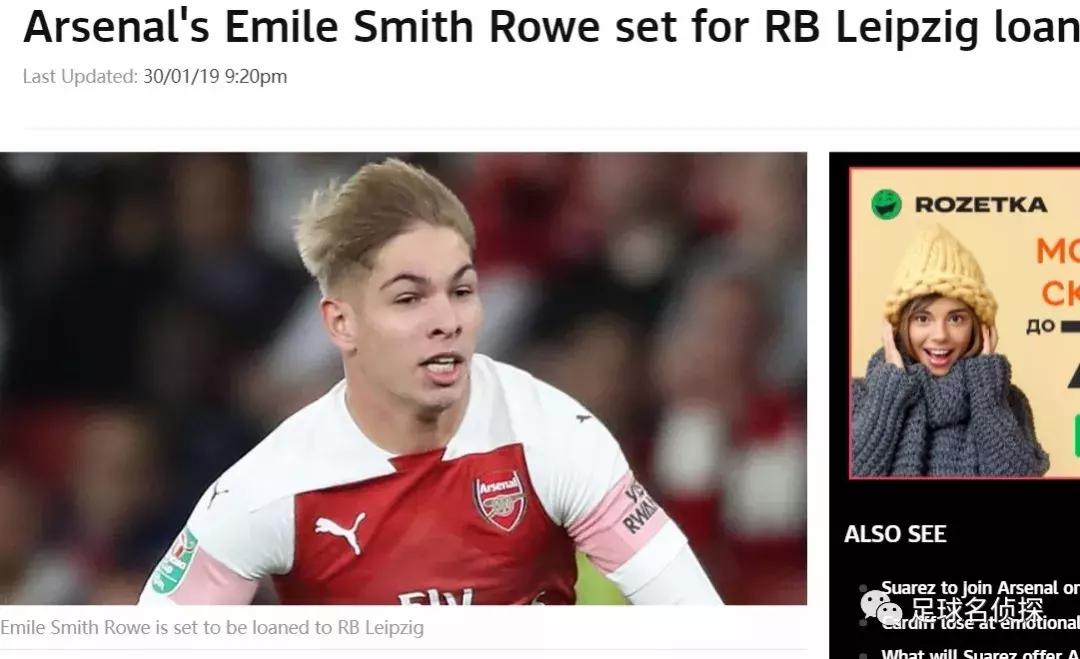Click the Arsenal crest on the red shirt
The image size is (1080, 659).
(x=500, y=501)
